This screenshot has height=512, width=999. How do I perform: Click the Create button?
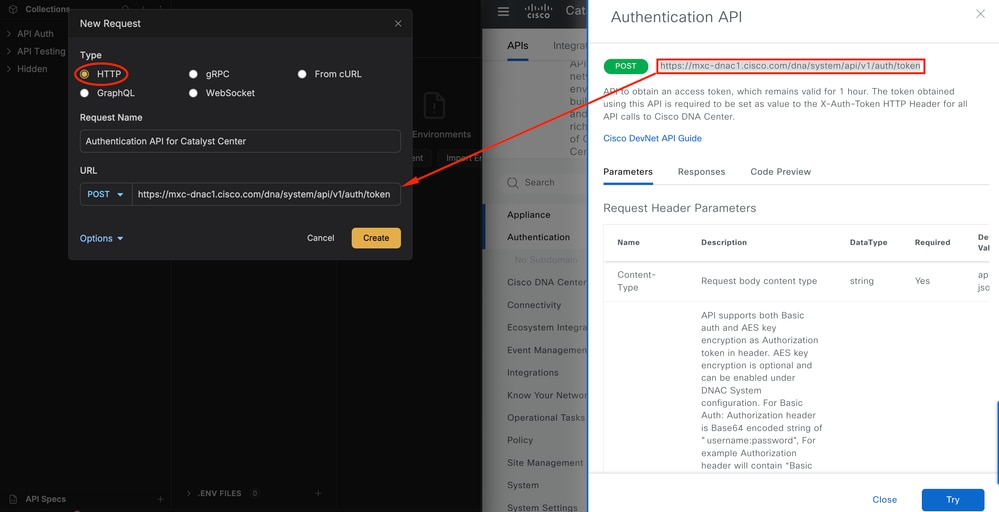pyautogui.click(x=376, y=238)
